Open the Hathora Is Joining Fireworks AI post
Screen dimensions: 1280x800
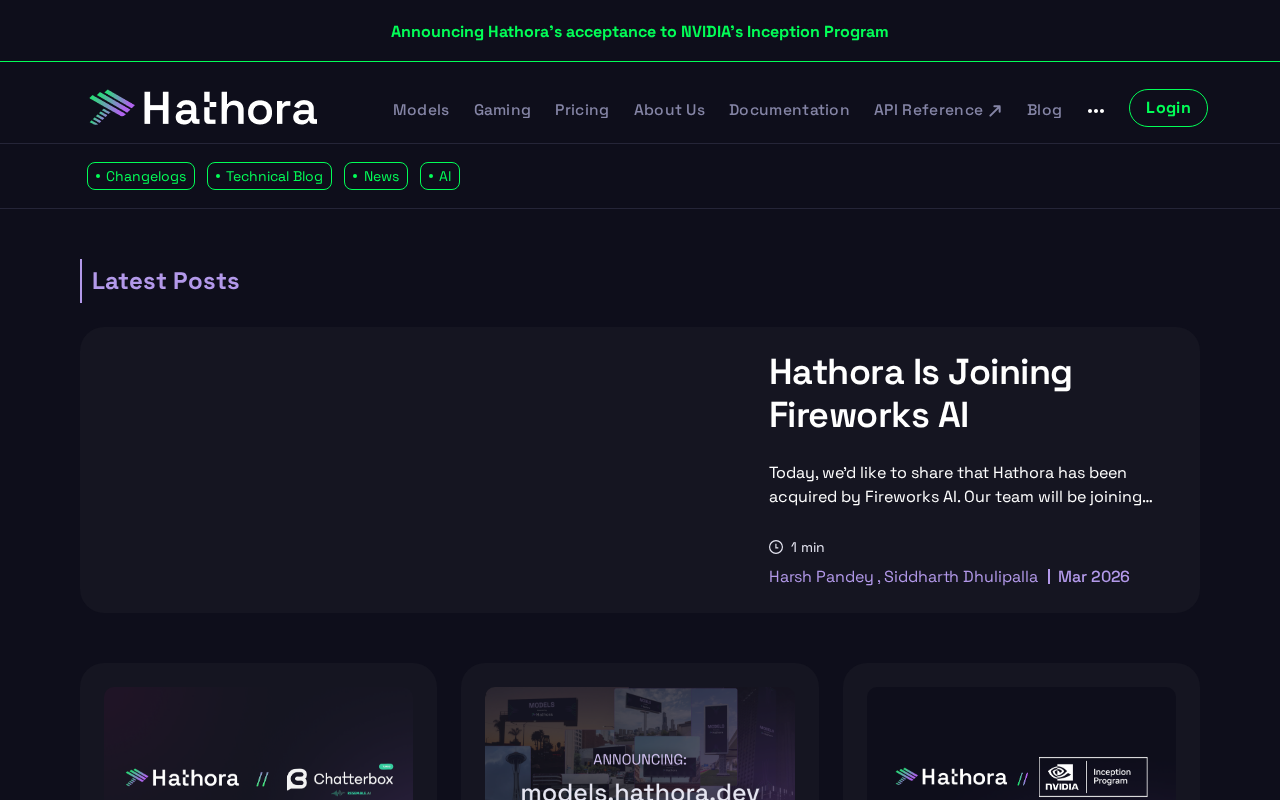(x=920, y=393)
